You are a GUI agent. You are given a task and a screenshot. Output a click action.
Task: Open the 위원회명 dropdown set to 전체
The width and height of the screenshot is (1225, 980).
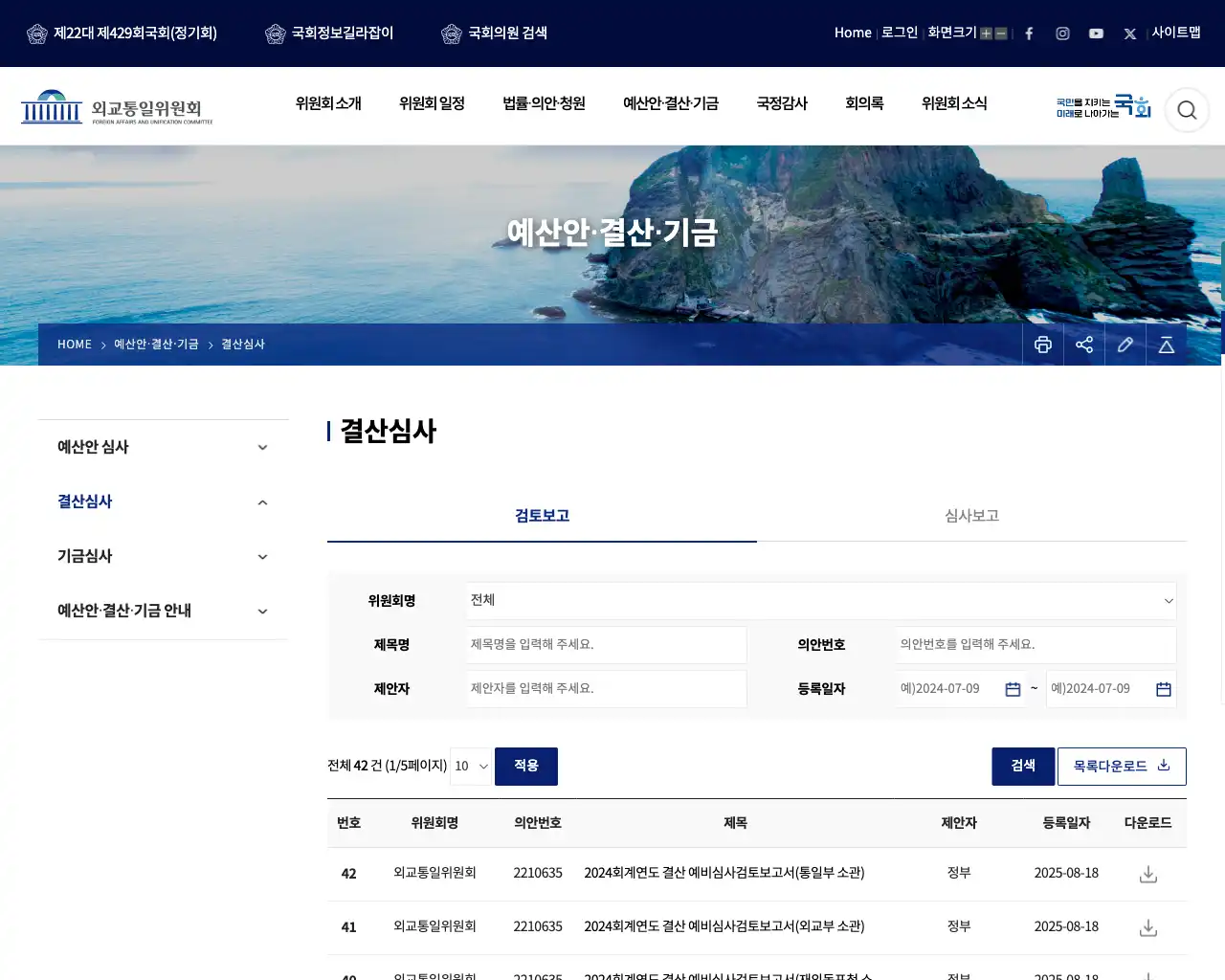(x=821, y=600)
